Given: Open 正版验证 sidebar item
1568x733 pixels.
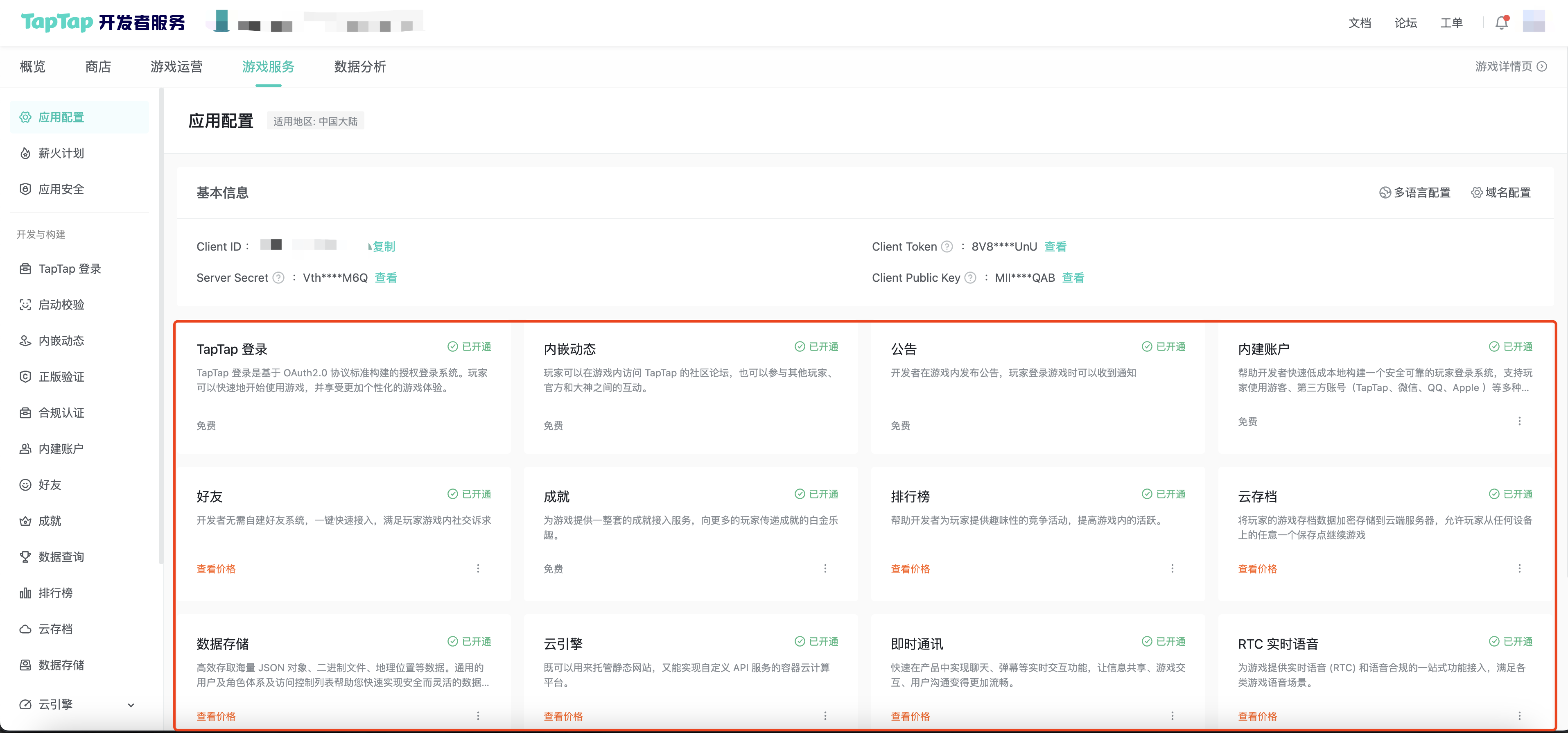Looking at the screenshot, I should click(x=61, y=376).
